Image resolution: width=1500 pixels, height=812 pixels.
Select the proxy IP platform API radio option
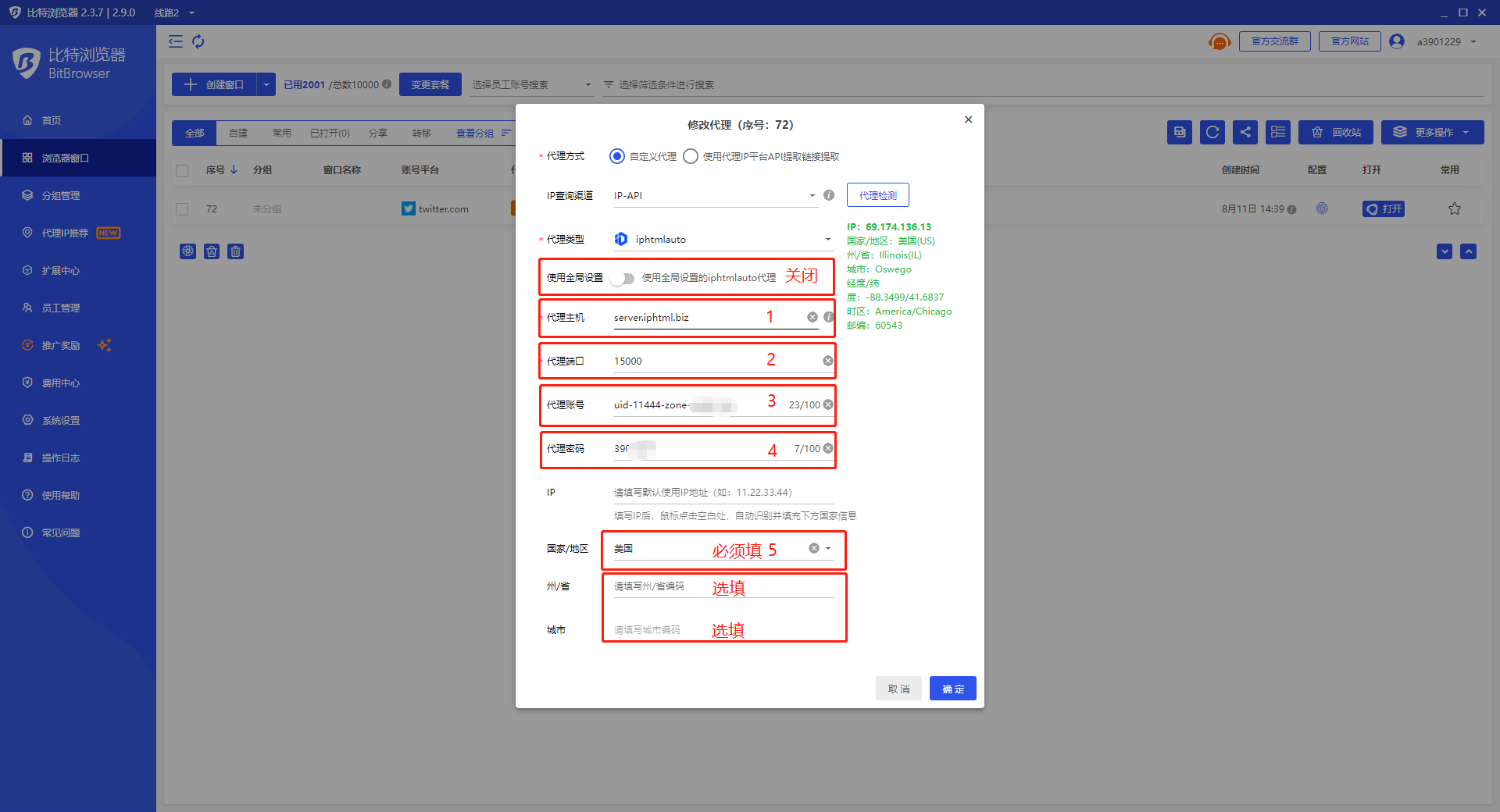(x=691, y=156)
